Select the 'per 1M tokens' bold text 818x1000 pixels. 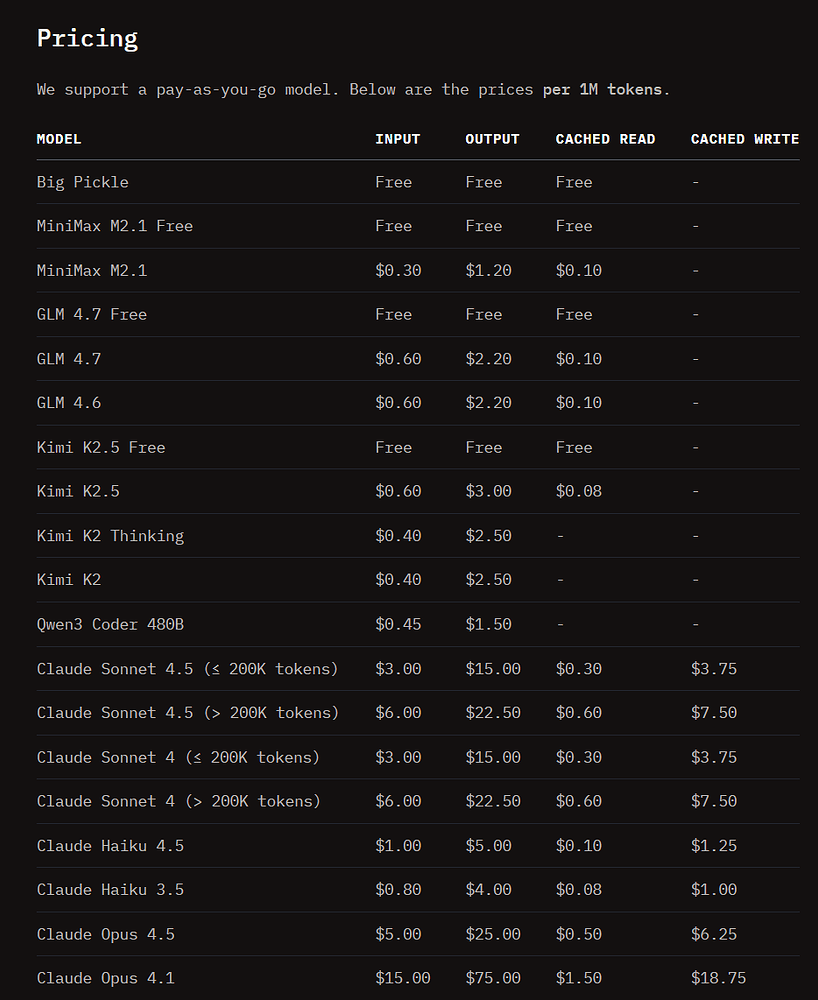point(602,89)
